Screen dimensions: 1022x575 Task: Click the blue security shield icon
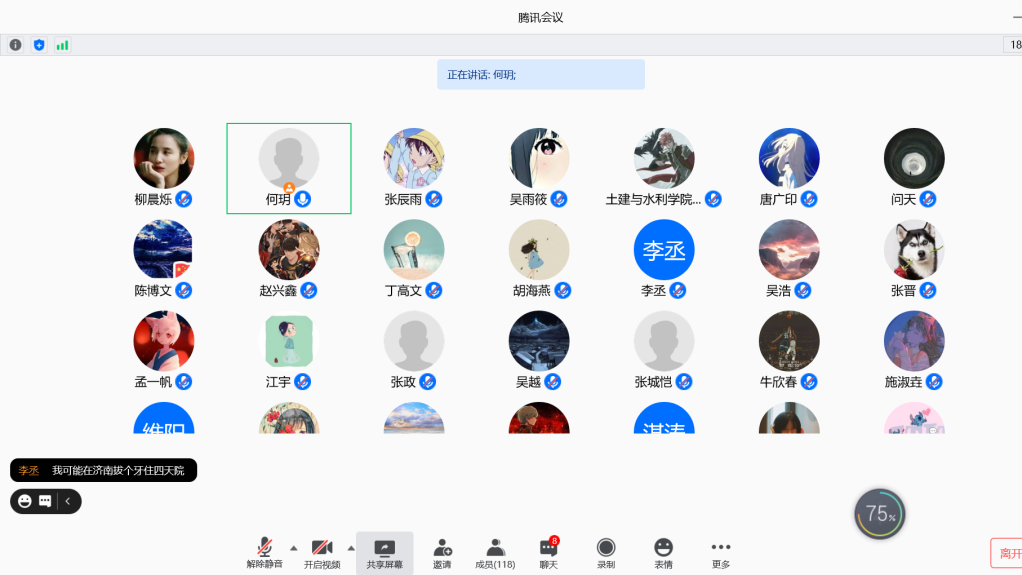click(39, 45)
